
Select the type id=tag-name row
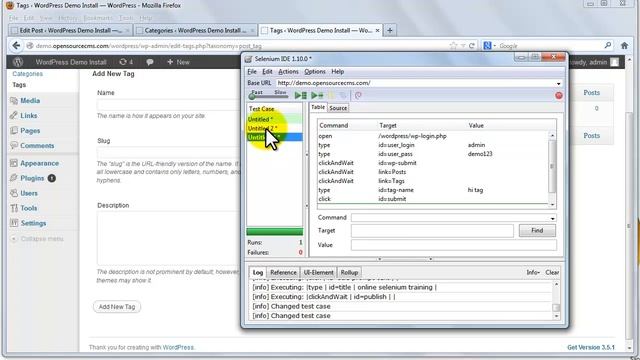pos(433,190)
